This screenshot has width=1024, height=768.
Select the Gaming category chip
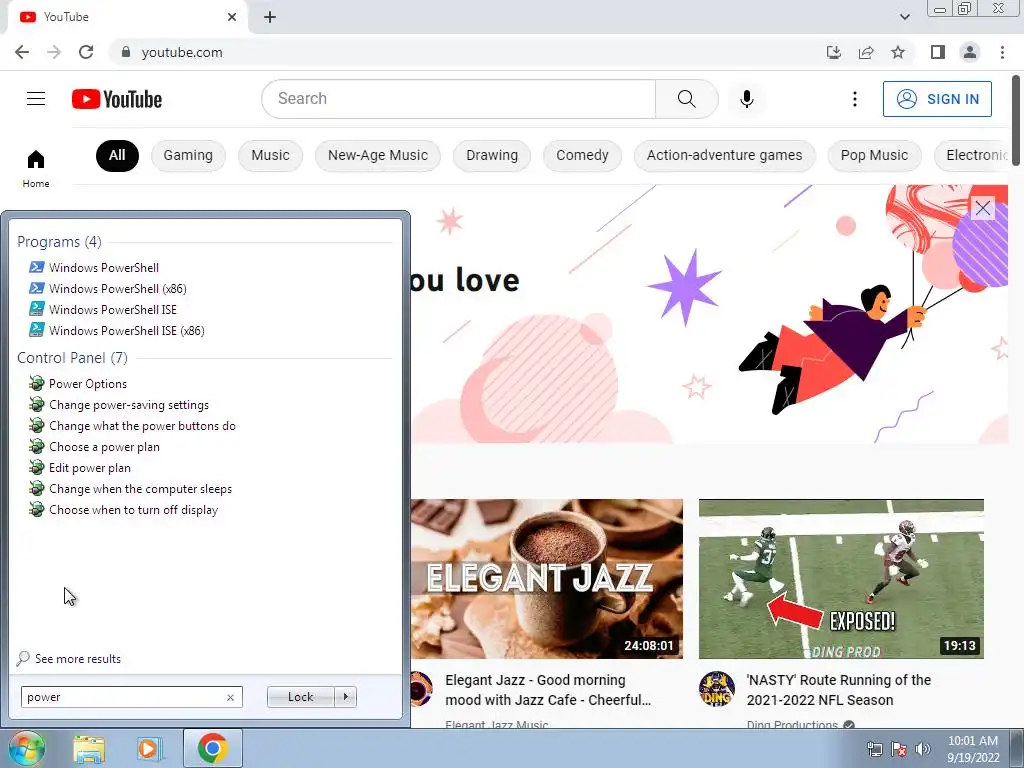coord(188,155)
